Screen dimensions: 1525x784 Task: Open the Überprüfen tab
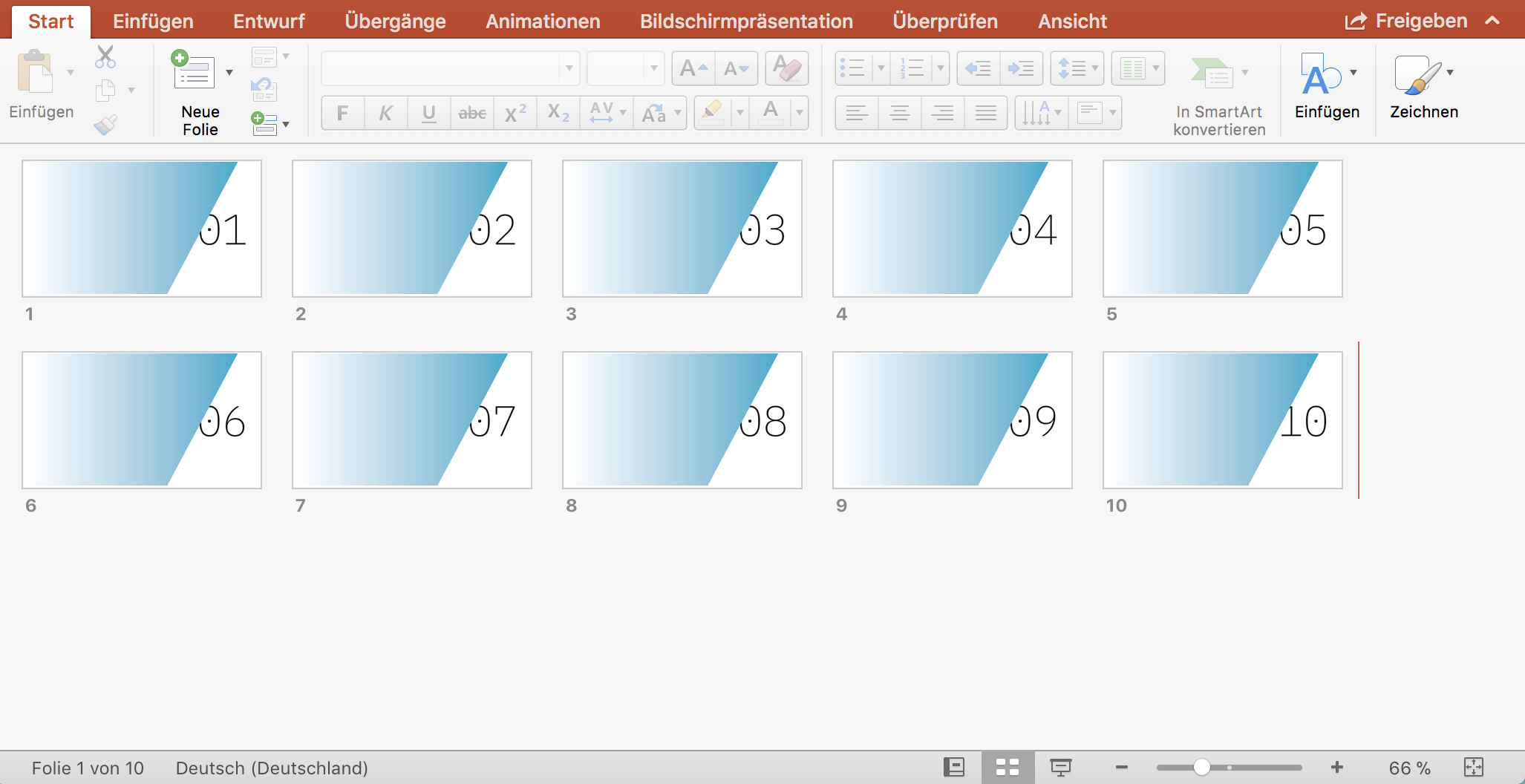[x=945, y=21]
